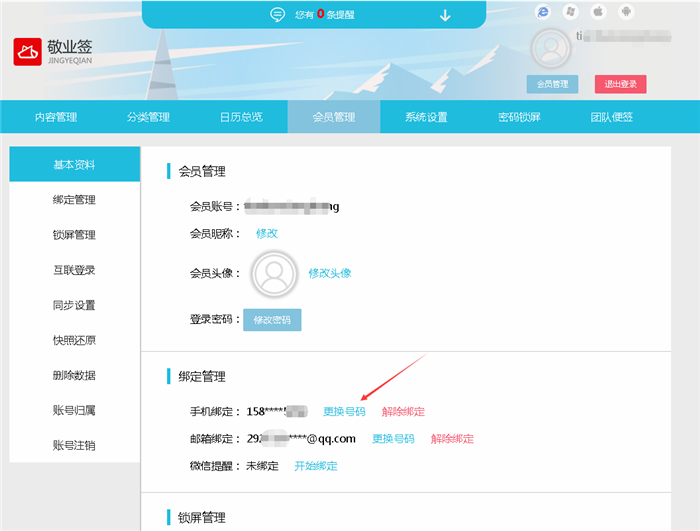700x531 pixels.
Task: Select 账号注销 in the left sidebar
Action: pos(74,445)
